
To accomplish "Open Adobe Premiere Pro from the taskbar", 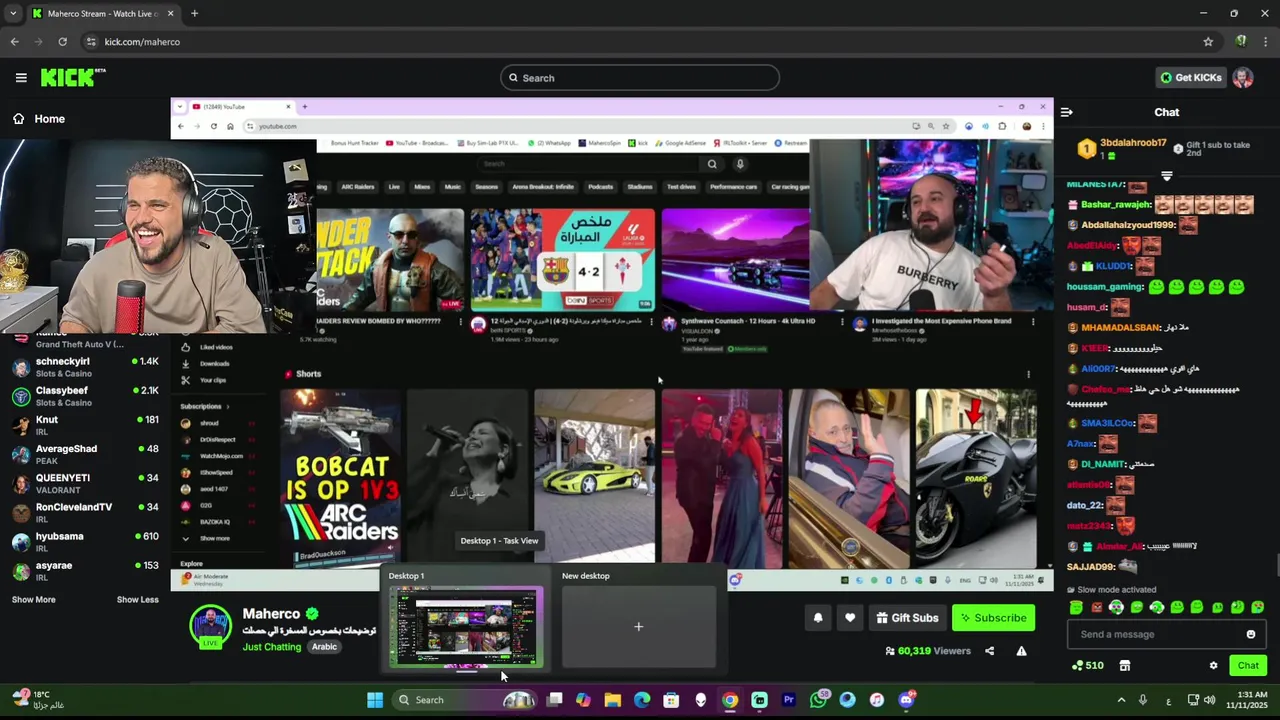I will coord(789,700).
